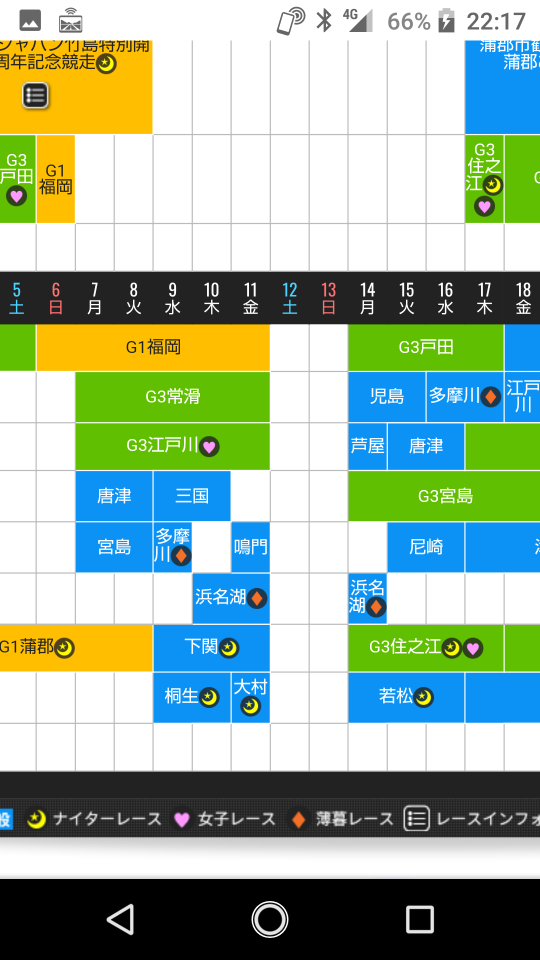The width and height of the screenshot is (540, 960).
Task: Tap the race info list icon
Action: [x=36, y=96]
